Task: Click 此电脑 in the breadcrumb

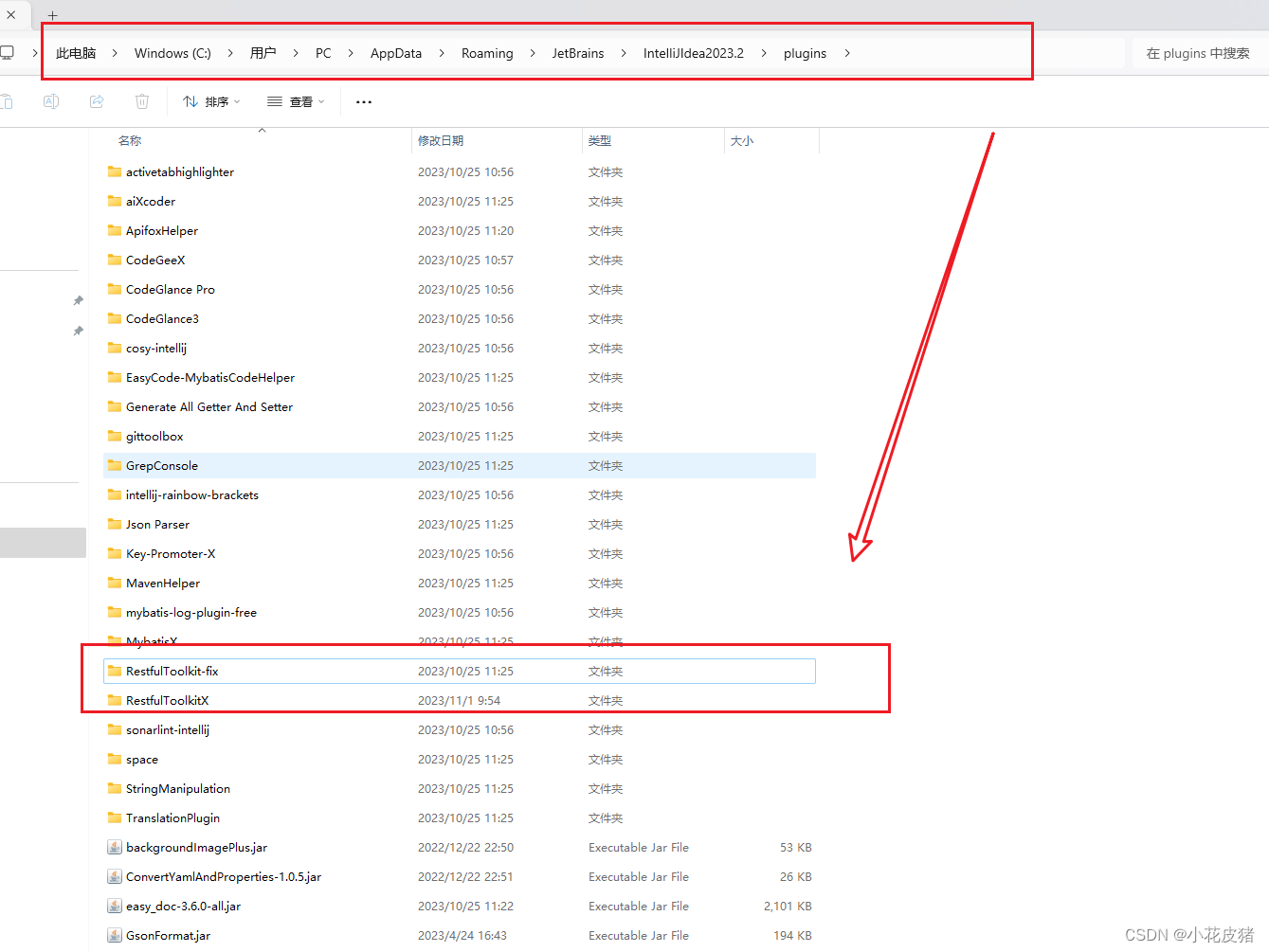Action: point(76,53)
